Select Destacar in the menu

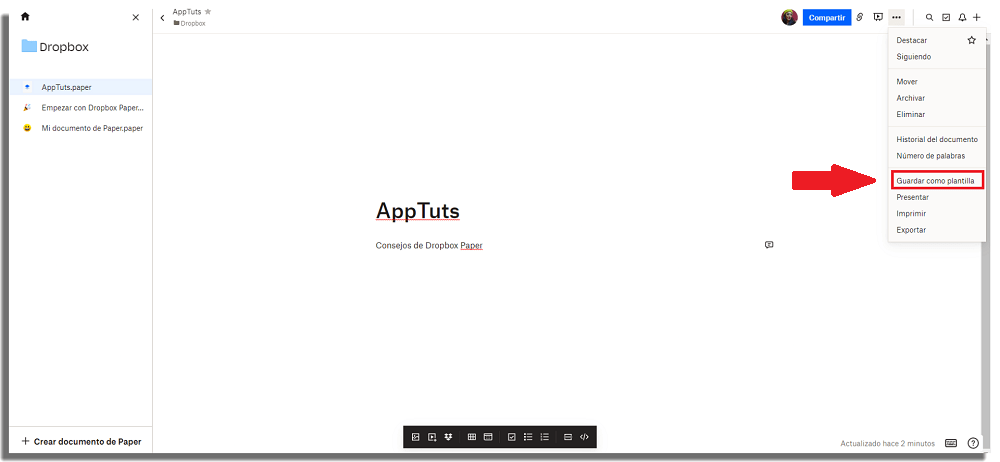(x=911, y=40)
